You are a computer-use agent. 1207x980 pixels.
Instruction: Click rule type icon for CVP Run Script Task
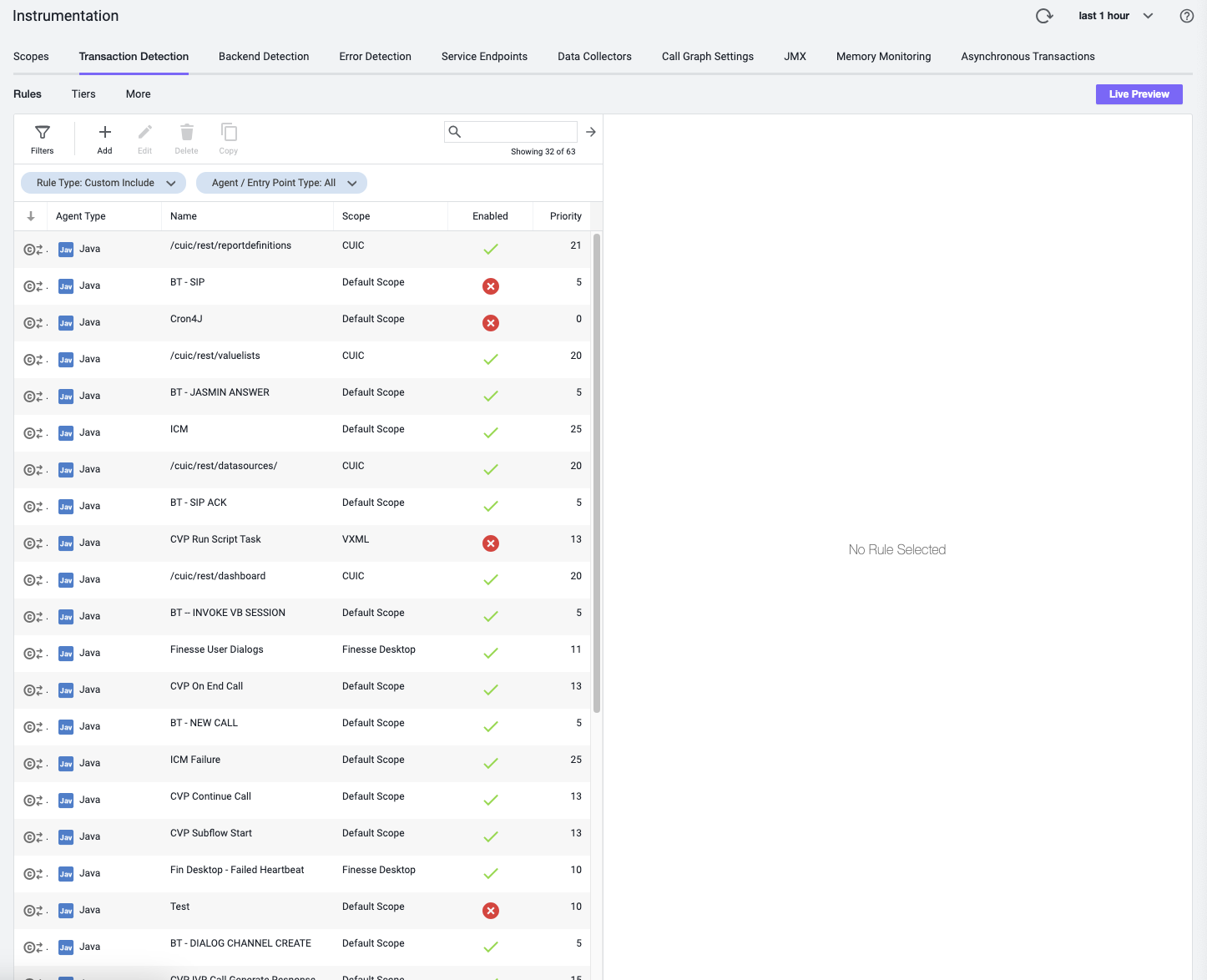pos(33,543)
